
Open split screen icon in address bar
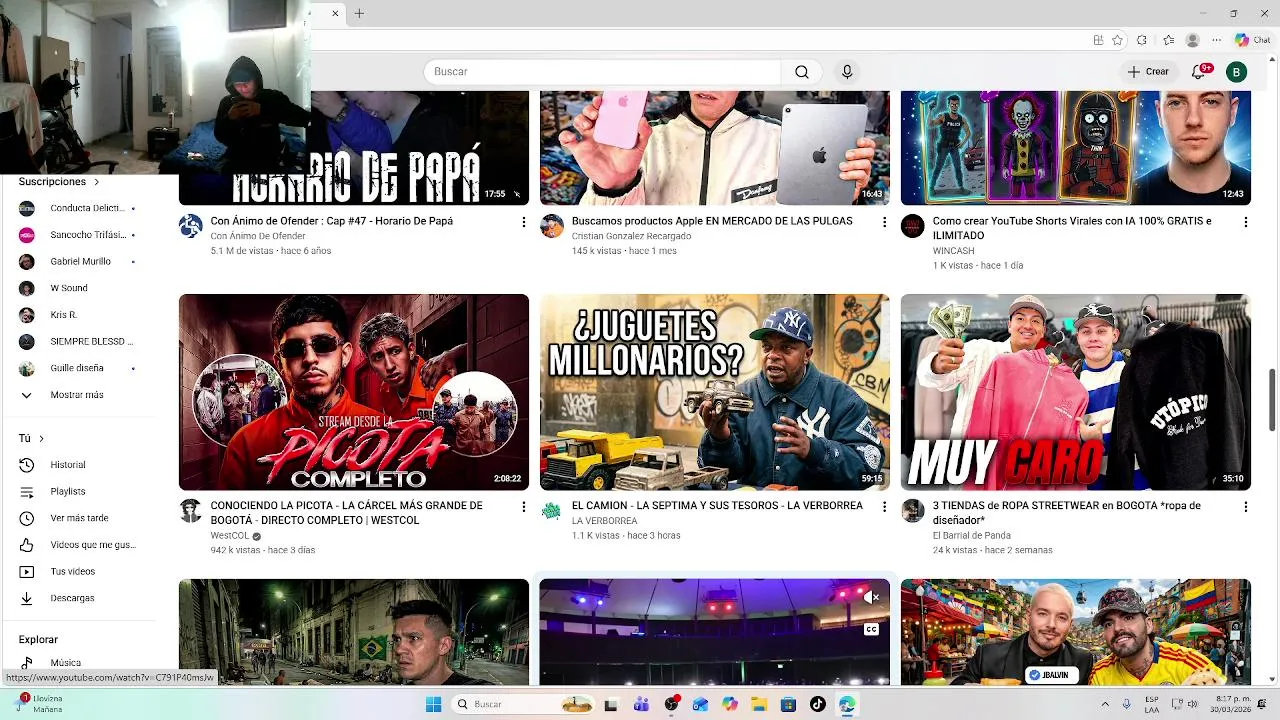[1098, 40]
